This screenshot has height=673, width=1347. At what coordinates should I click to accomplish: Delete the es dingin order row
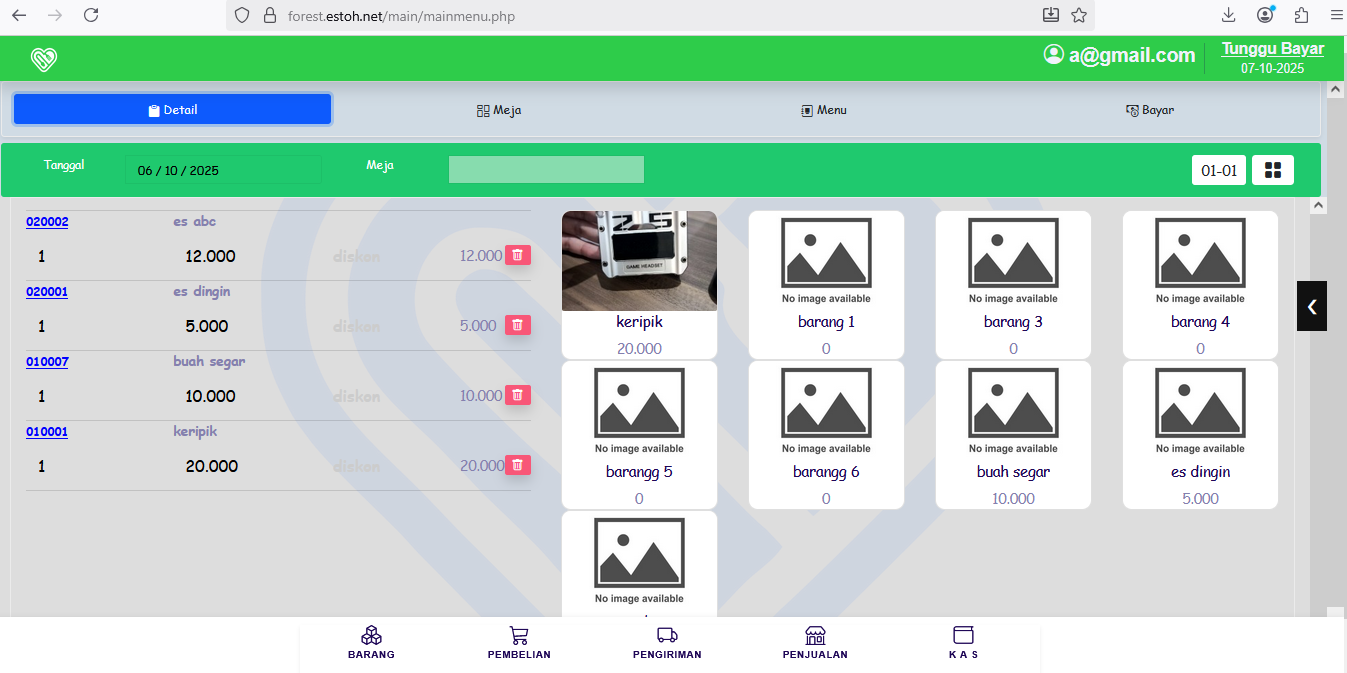point(517,325)
